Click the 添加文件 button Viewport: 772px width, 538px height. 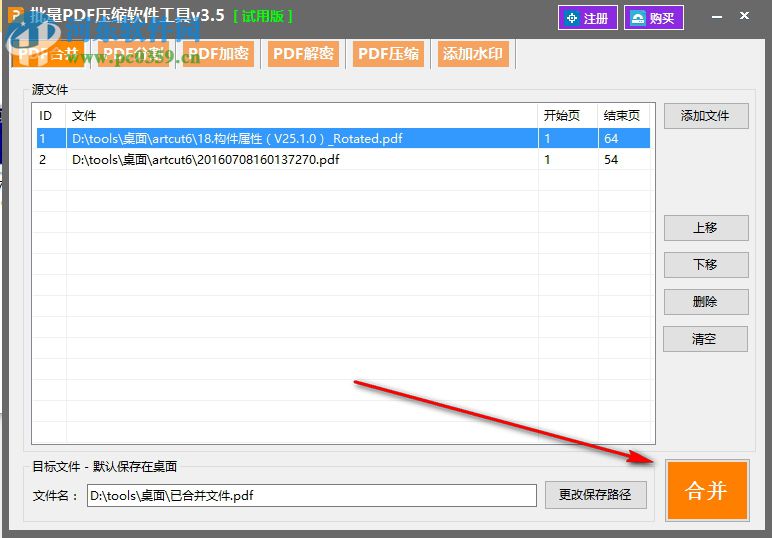point(706,116)
